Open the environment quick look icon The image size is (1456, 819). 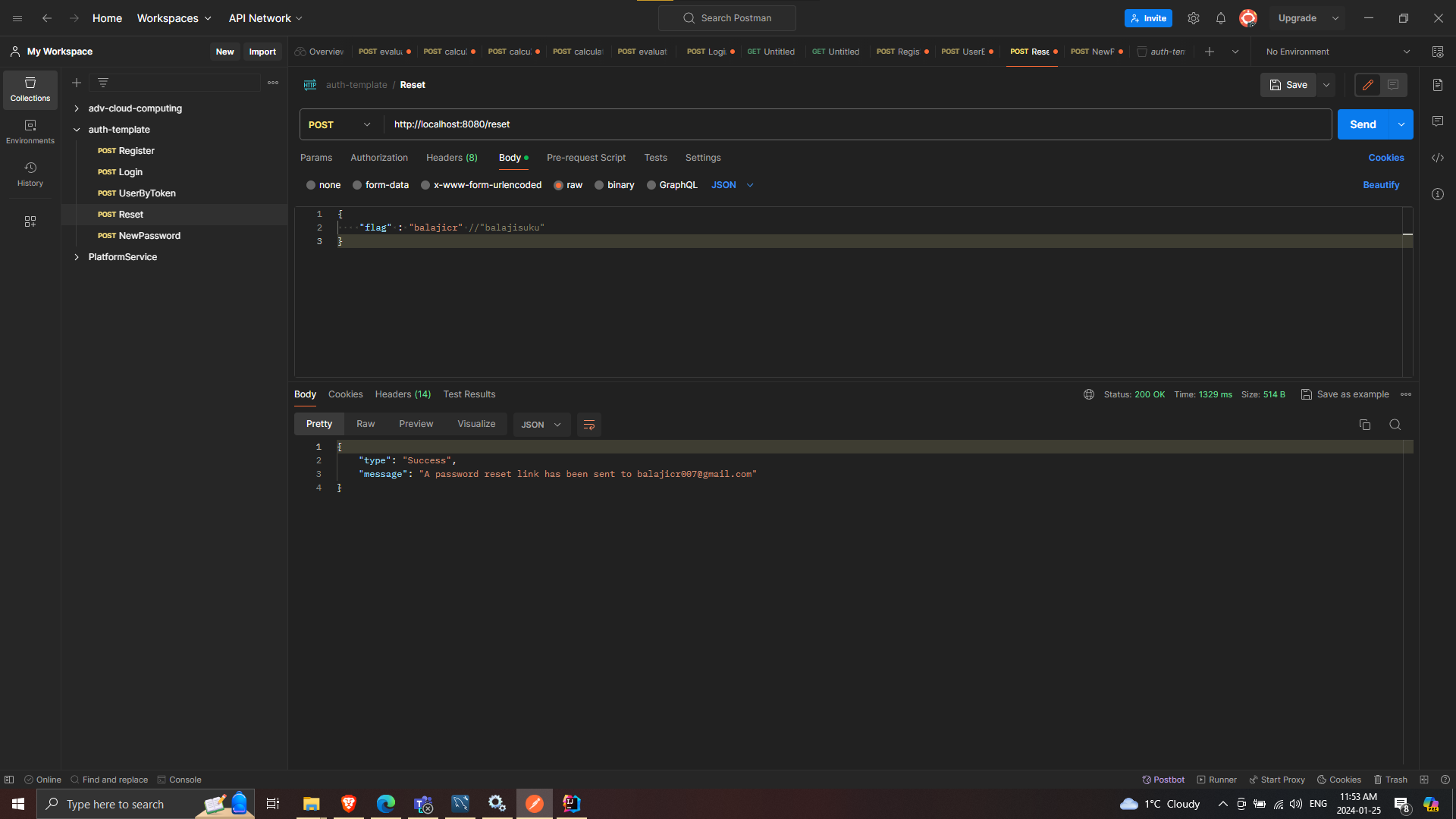(1438, 52)
